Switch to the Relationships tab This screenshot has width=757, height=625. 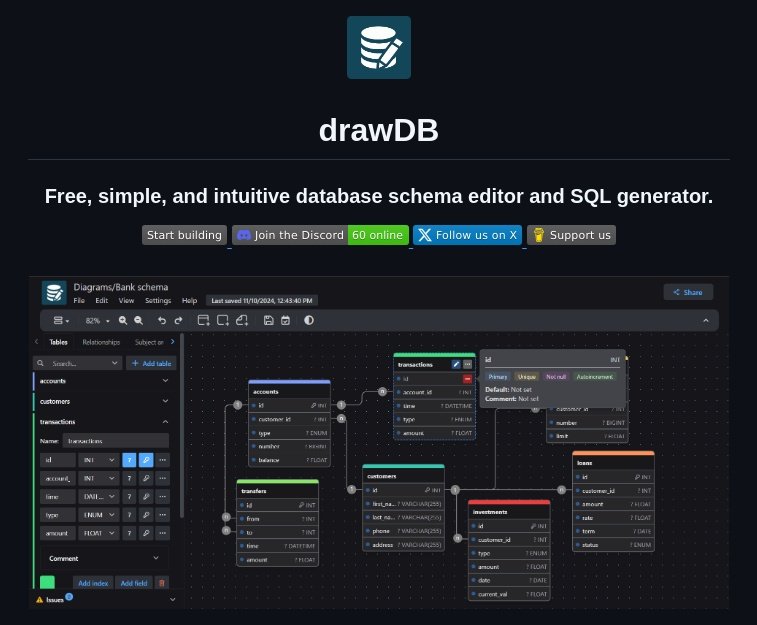(101, 342)
